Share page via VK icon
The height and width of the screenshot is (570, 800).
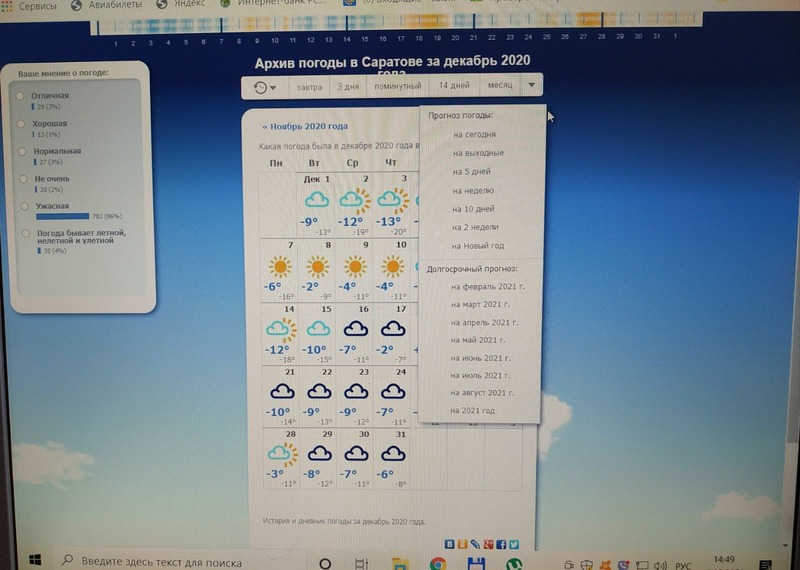449,544
